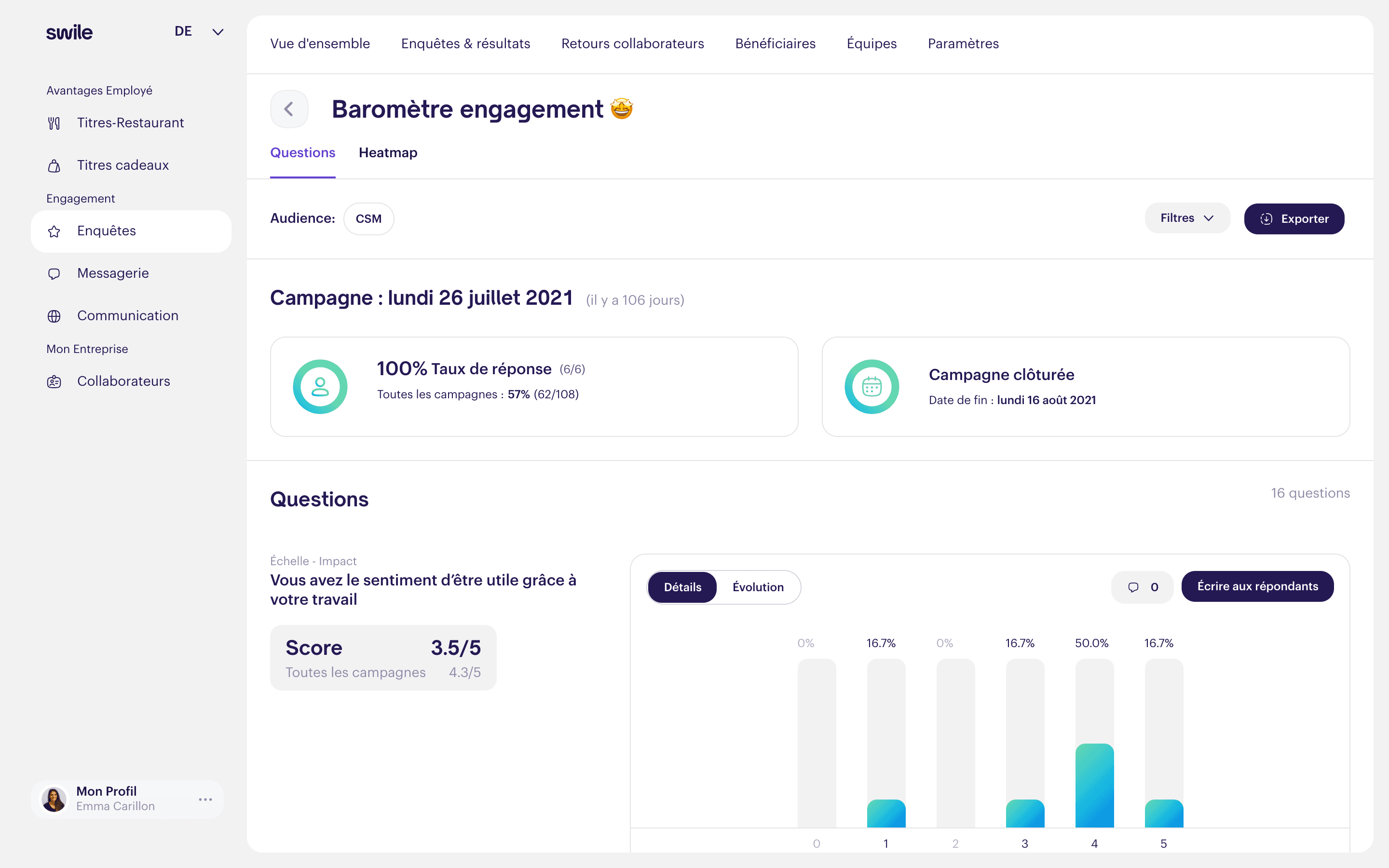Click the Titres-Restaurant fork icon
This screenshot has height=868, width=1389.
(54, 123)
